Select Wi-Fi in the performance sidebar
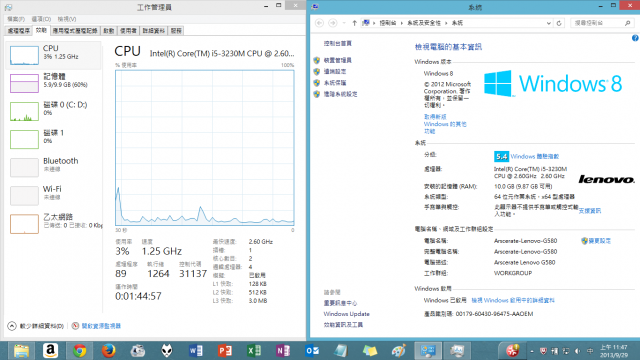 pyautogui.click(x=54, y=196)
